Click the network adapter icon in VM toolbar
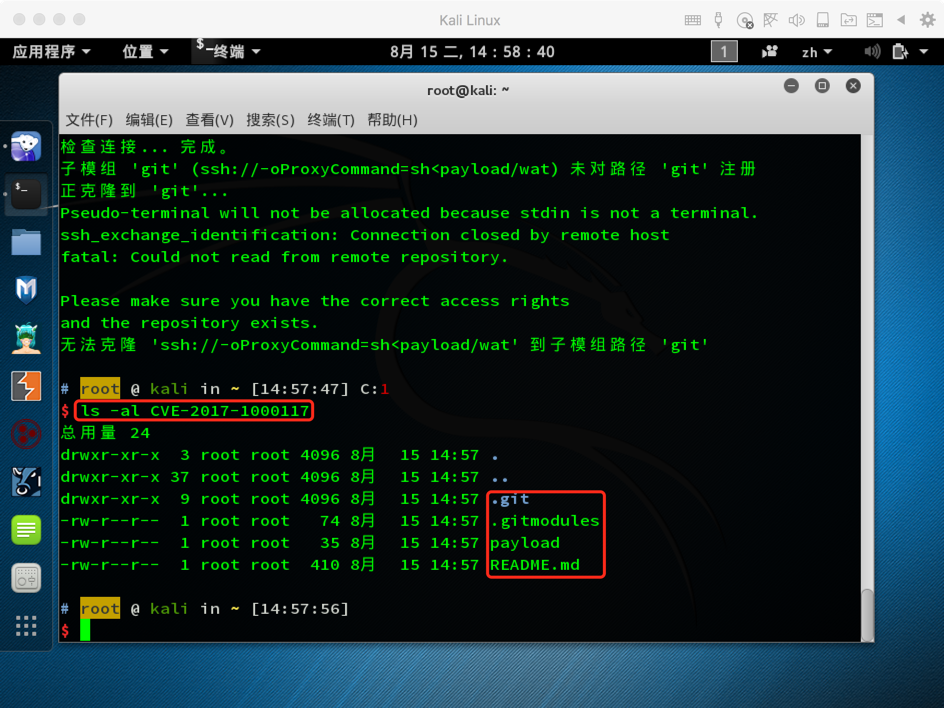The width and height of the screenshot is (944, 708). [x=770, y=20]
